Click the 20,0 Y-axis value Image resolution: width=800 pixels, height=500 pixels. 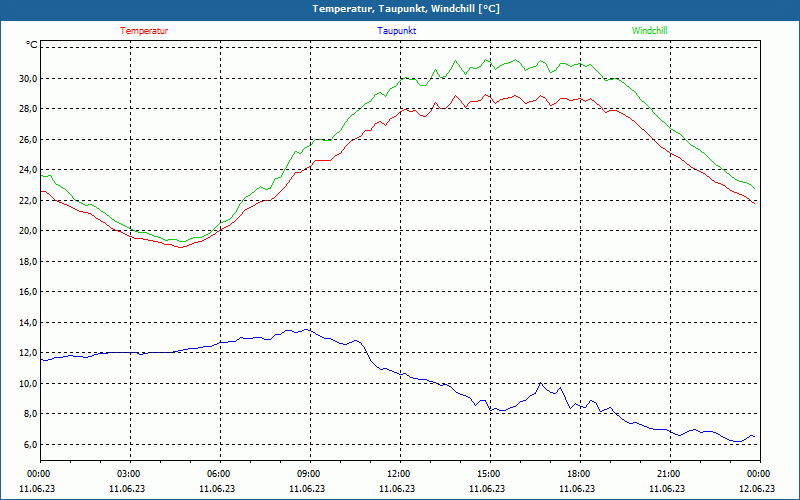pyautogui.click(x=28, y=231)
